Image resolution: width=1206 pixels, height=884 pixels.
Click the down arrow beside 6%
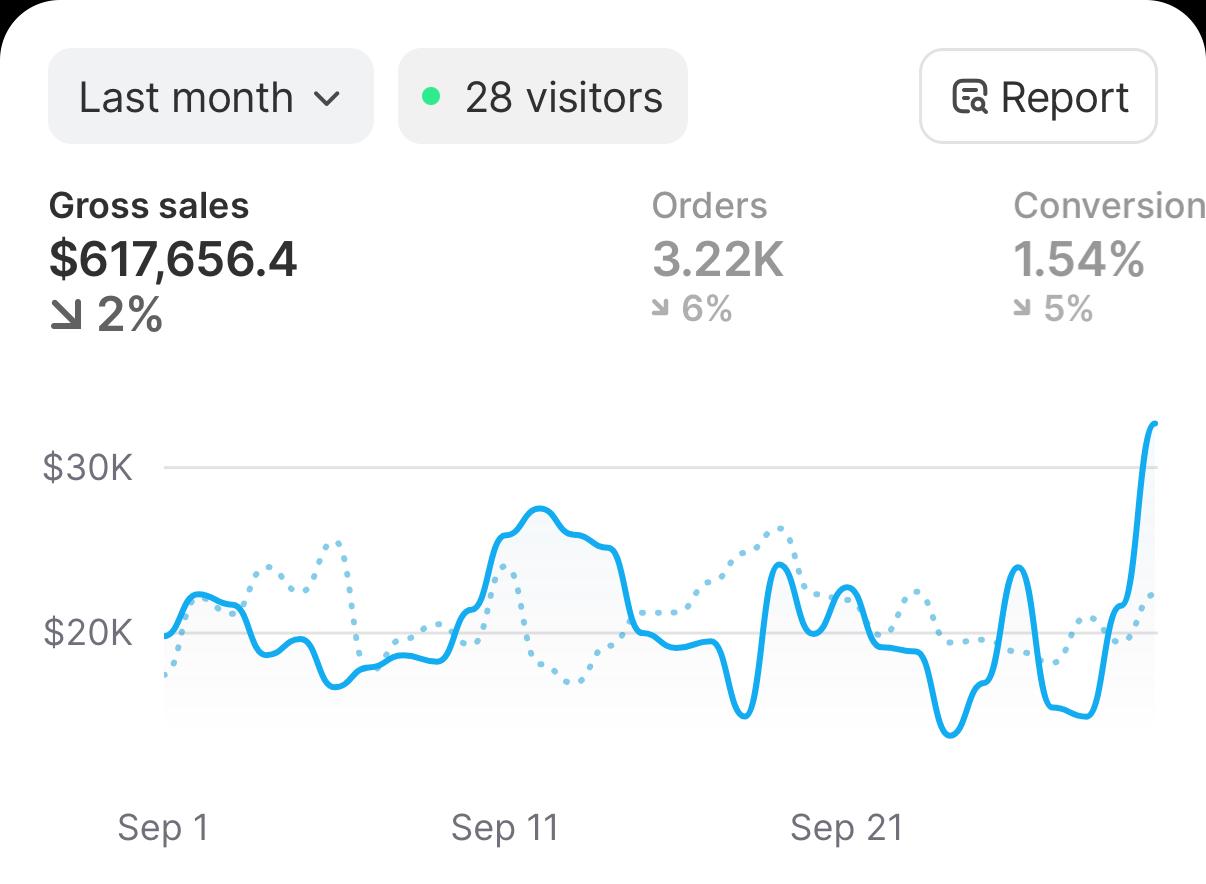(660, 310)
